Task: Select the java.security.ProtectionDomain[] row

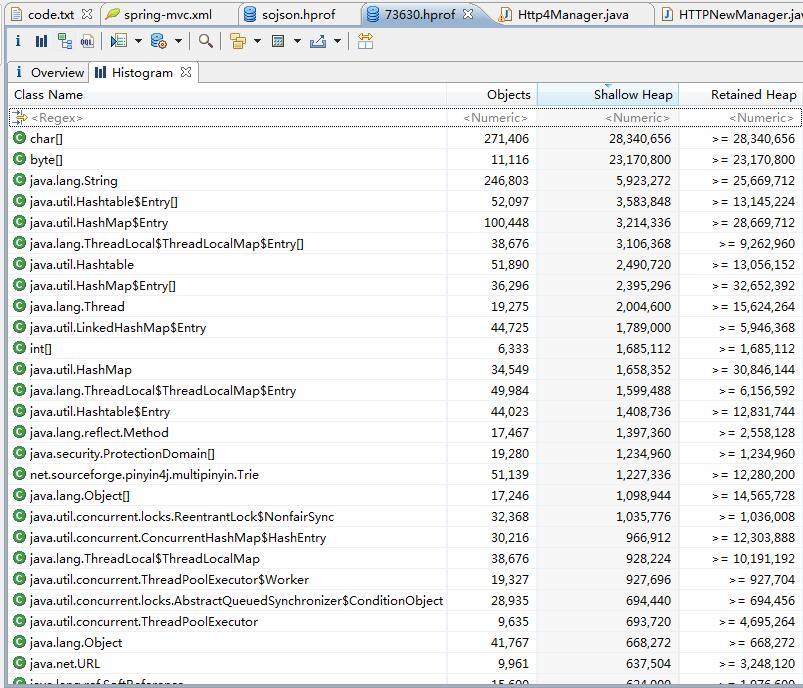Action: pyautogui.click(x=405, y=453)
